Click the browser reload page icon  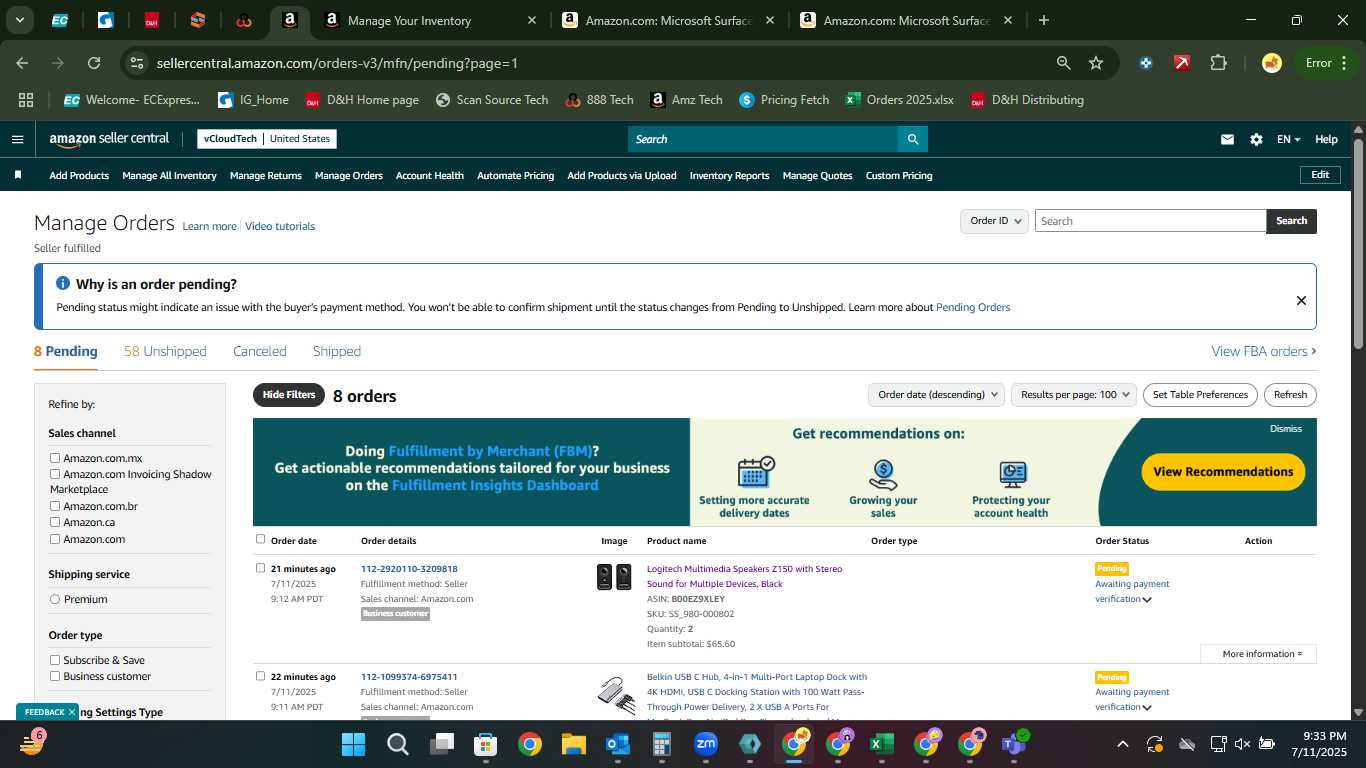tap(94, 63)
